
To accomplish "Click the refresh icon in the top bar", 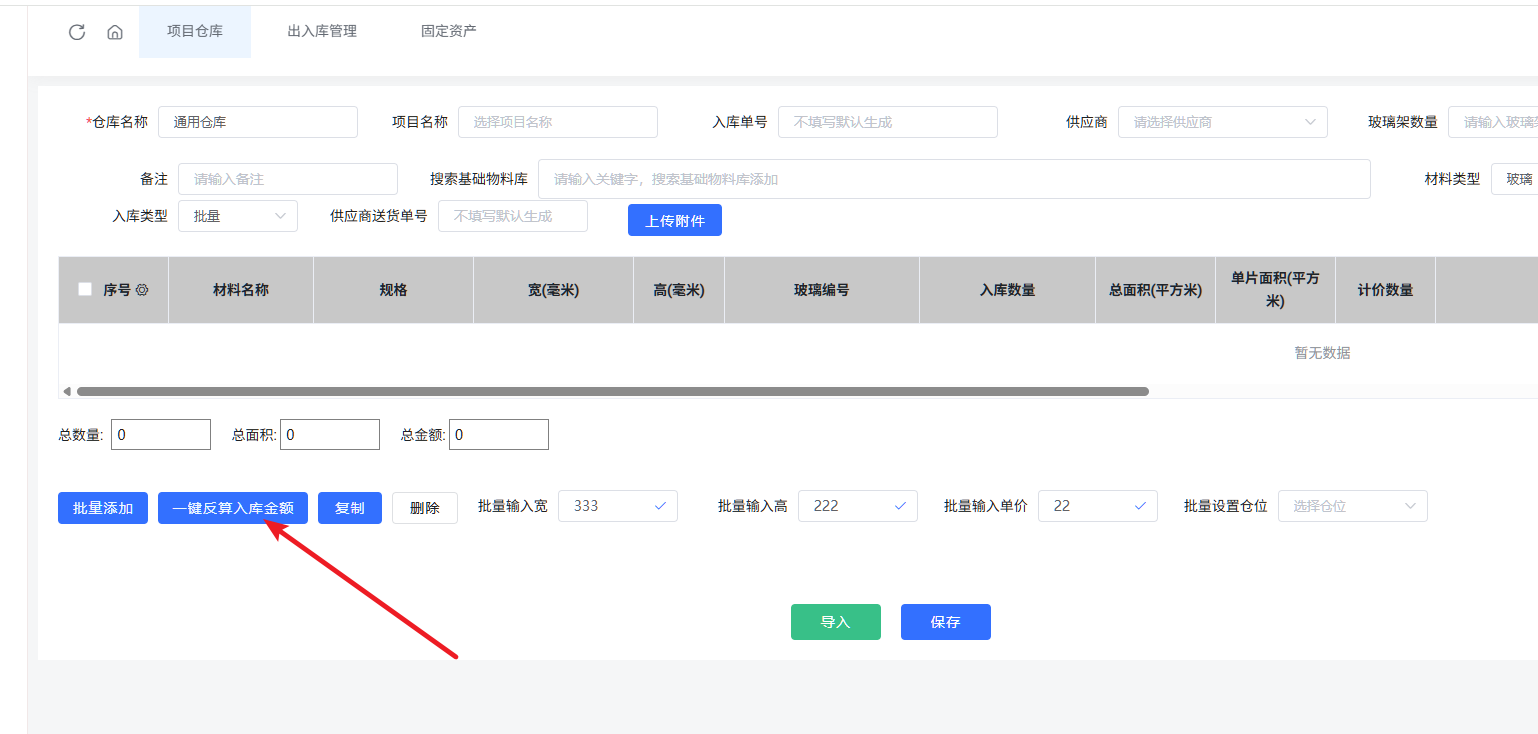I will coord(77,32).
